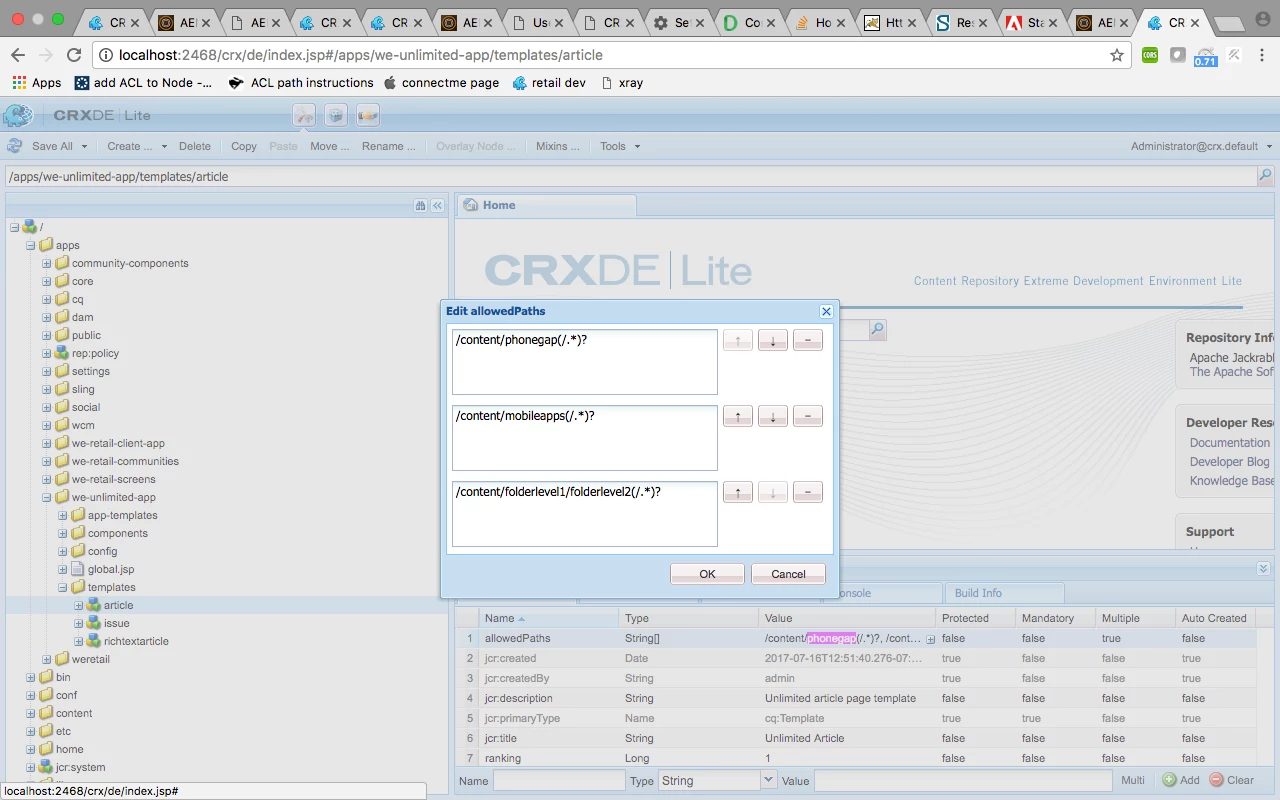1280x800 pixels.
Task: Click the package manager icon in header
Action: coord(336,115)
